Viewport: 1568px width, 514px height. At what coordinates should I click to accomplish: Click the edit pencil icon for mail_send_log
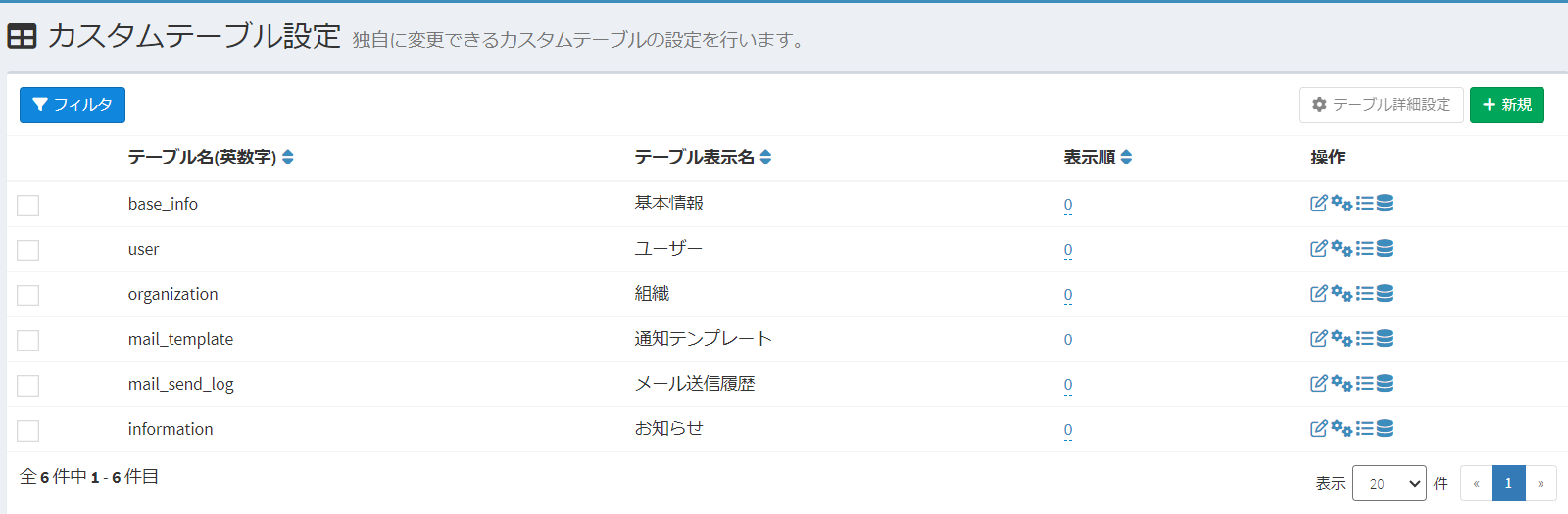1319,384
